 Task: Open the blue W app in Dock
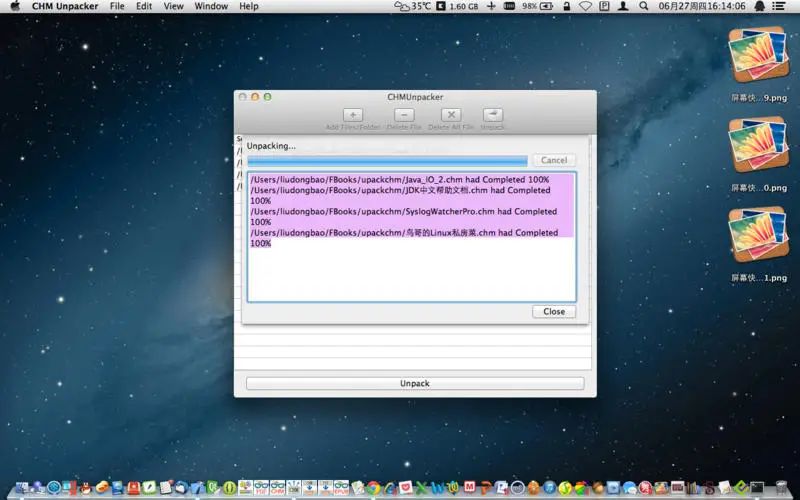coord(438,488)
